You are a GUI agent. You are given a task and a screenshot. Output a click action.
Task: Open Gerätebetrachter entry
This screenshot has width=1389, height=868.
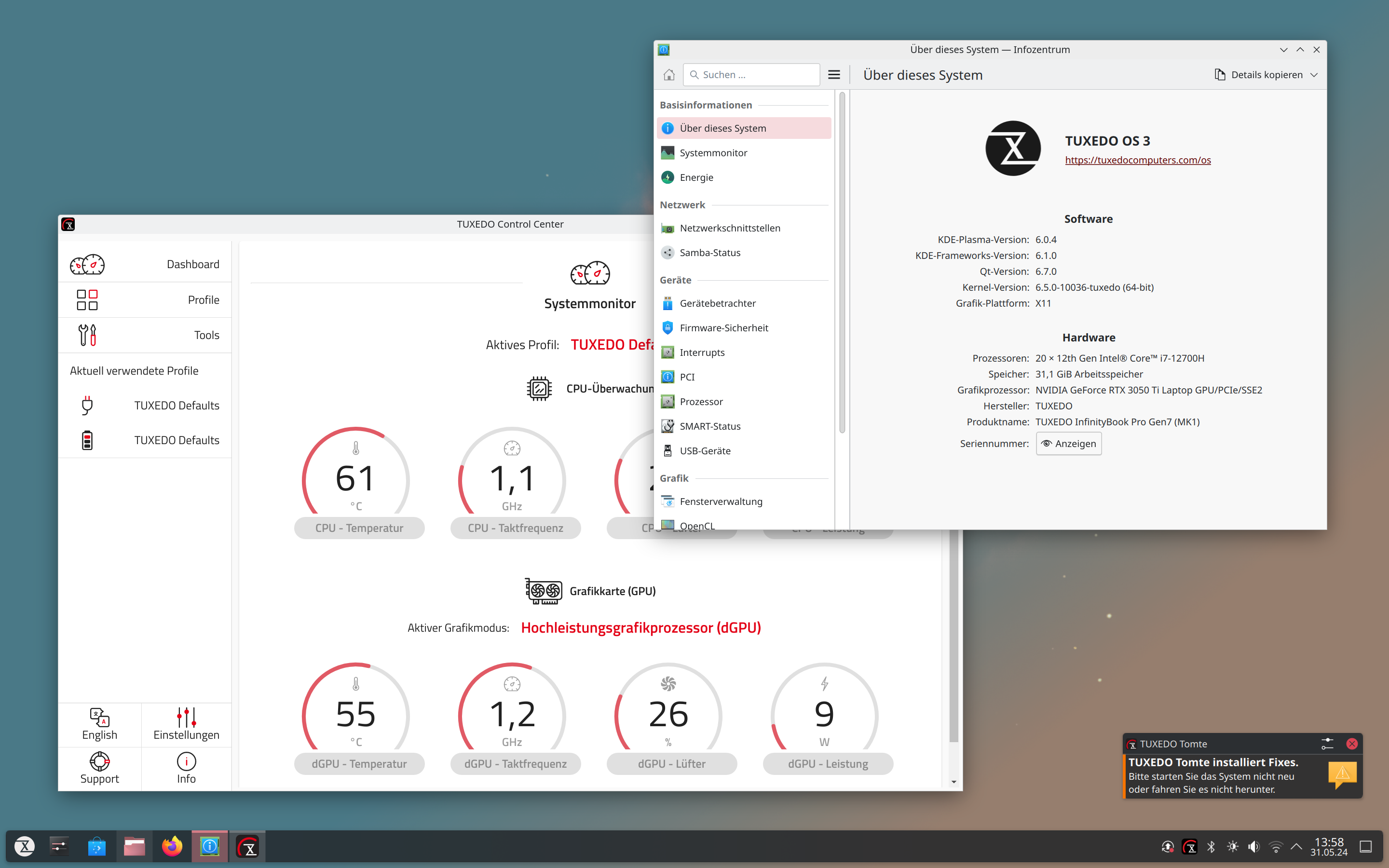(x=744, y=303)
